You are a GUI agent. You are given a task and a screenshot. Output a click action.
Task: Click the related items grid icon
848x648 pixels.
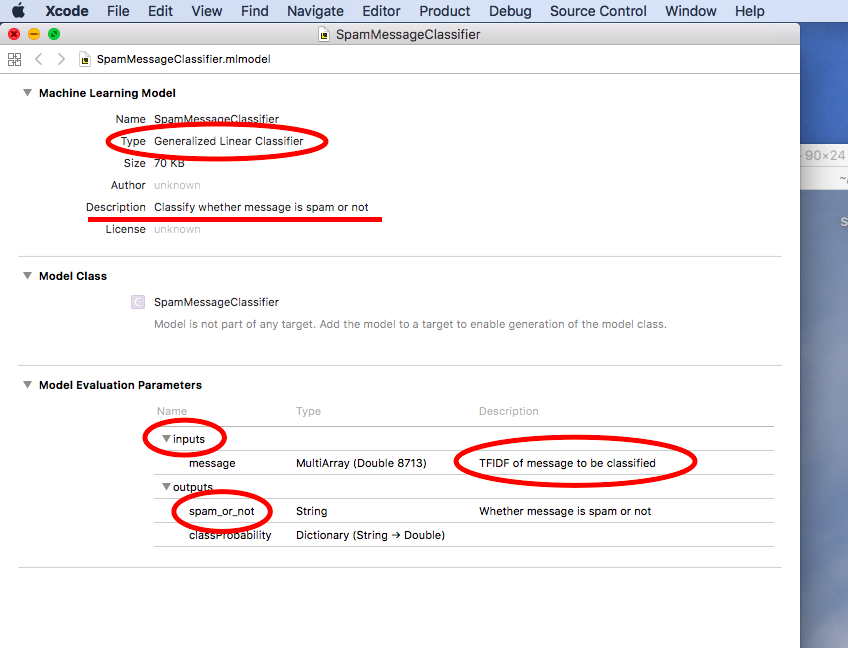[15, 59]
